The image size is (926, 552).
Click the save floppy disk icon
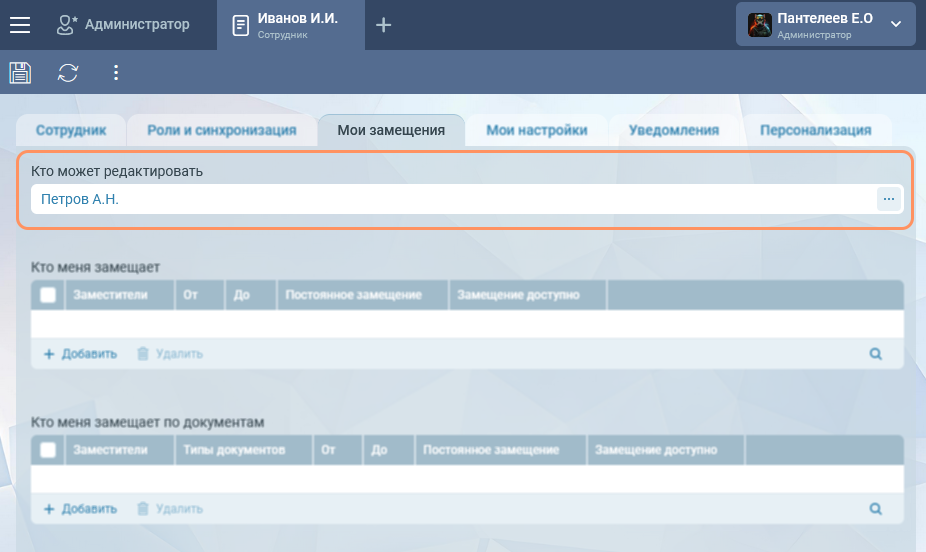20,73
